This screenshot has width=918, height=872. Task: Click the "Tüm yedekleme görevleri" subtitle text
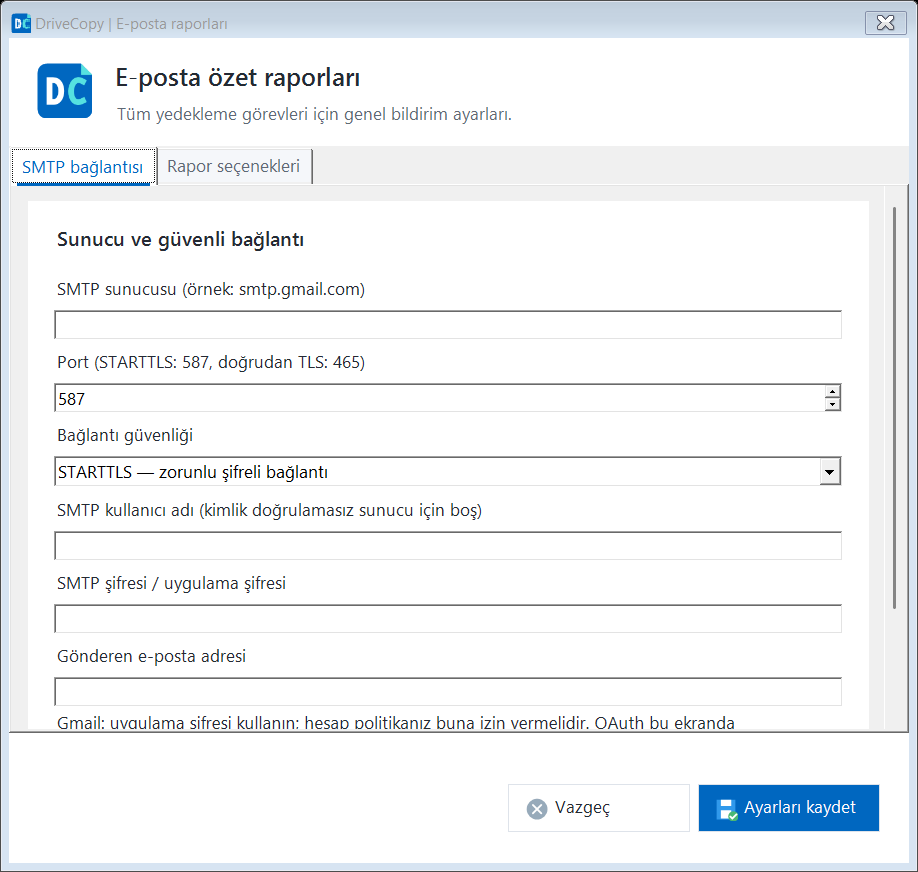click(314, 114)
